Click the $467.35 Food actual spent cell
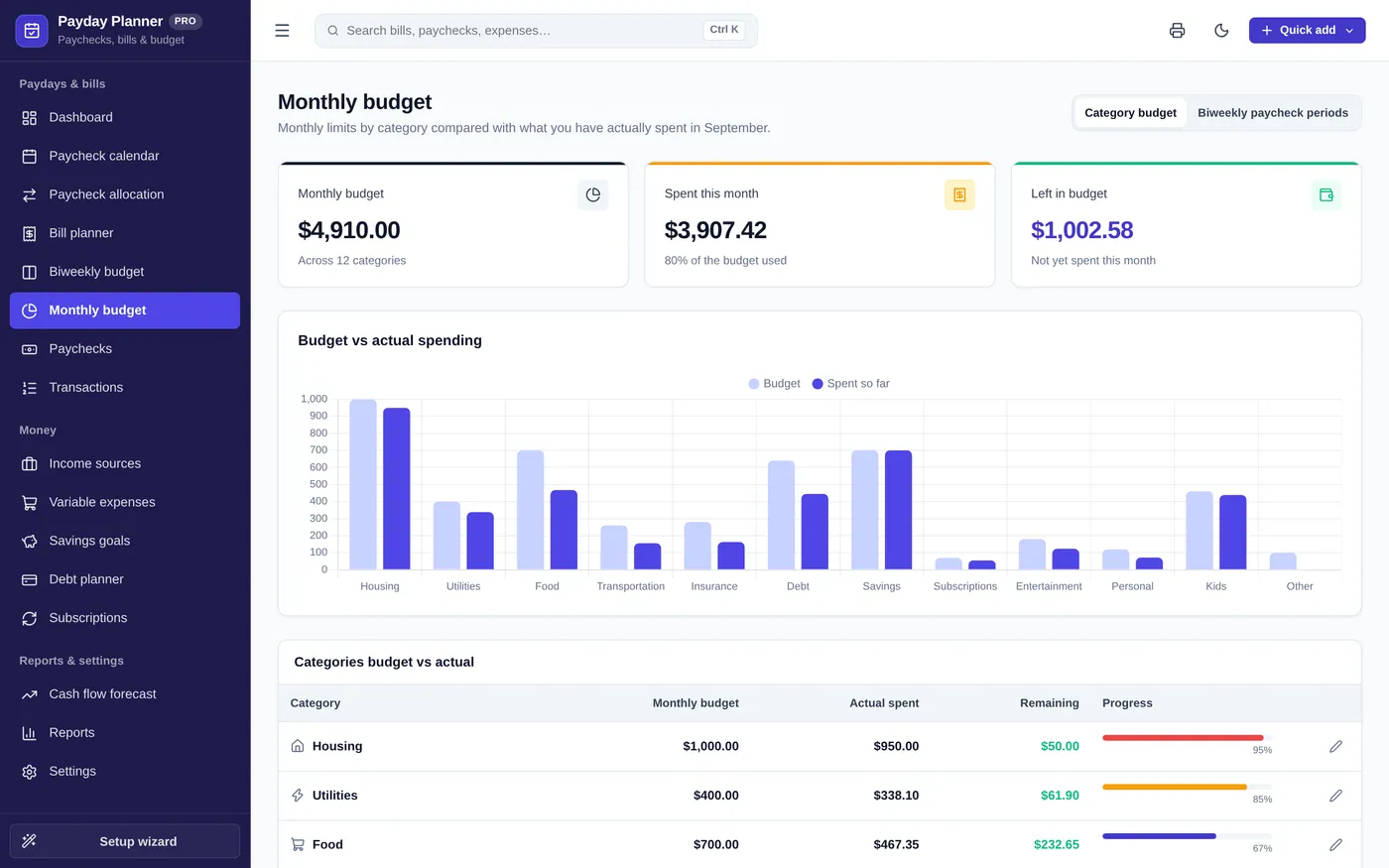Screen dimensions: 1389x868 pyautogui.click(x=896, y=845)
